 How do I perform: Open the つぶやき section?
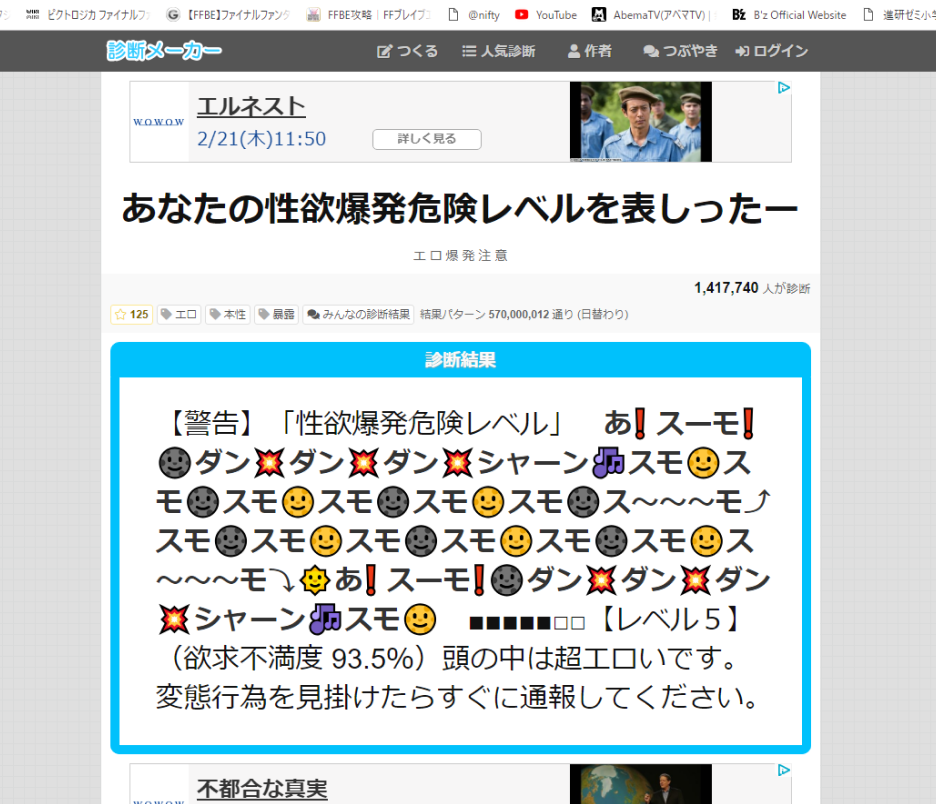tap(680, 51)
